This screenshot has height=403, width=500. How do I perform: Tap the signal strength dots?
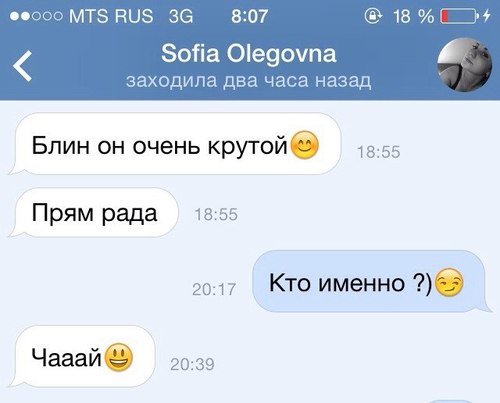(x=36, y=16)
